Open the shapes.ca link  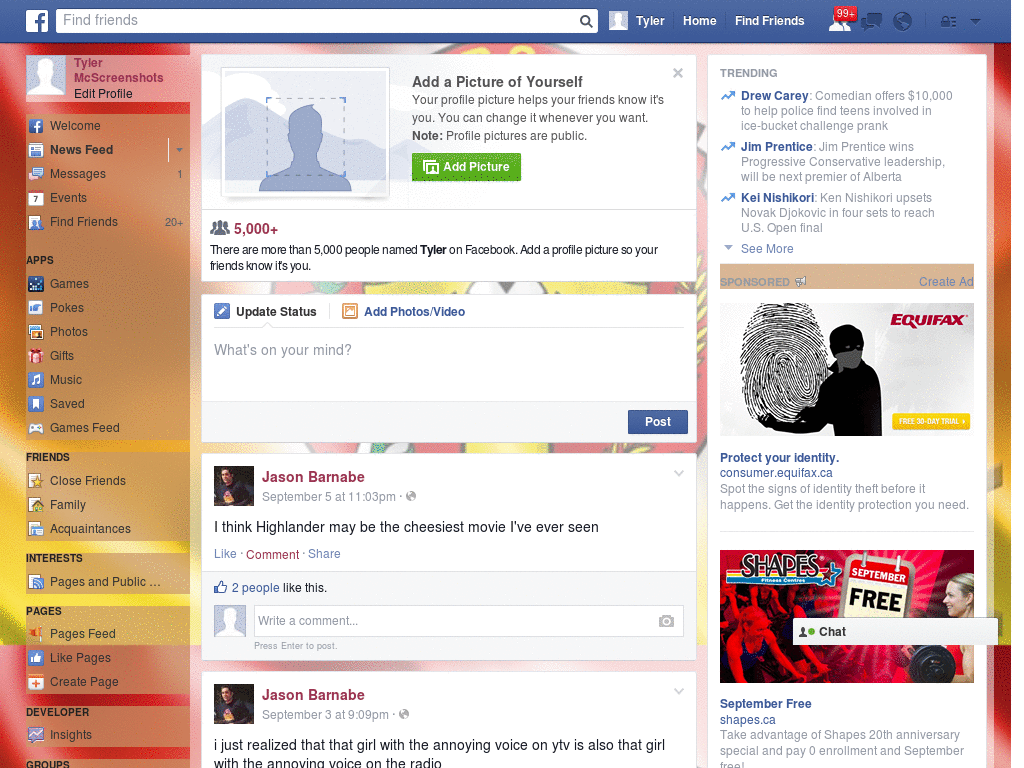coord(748,720)
